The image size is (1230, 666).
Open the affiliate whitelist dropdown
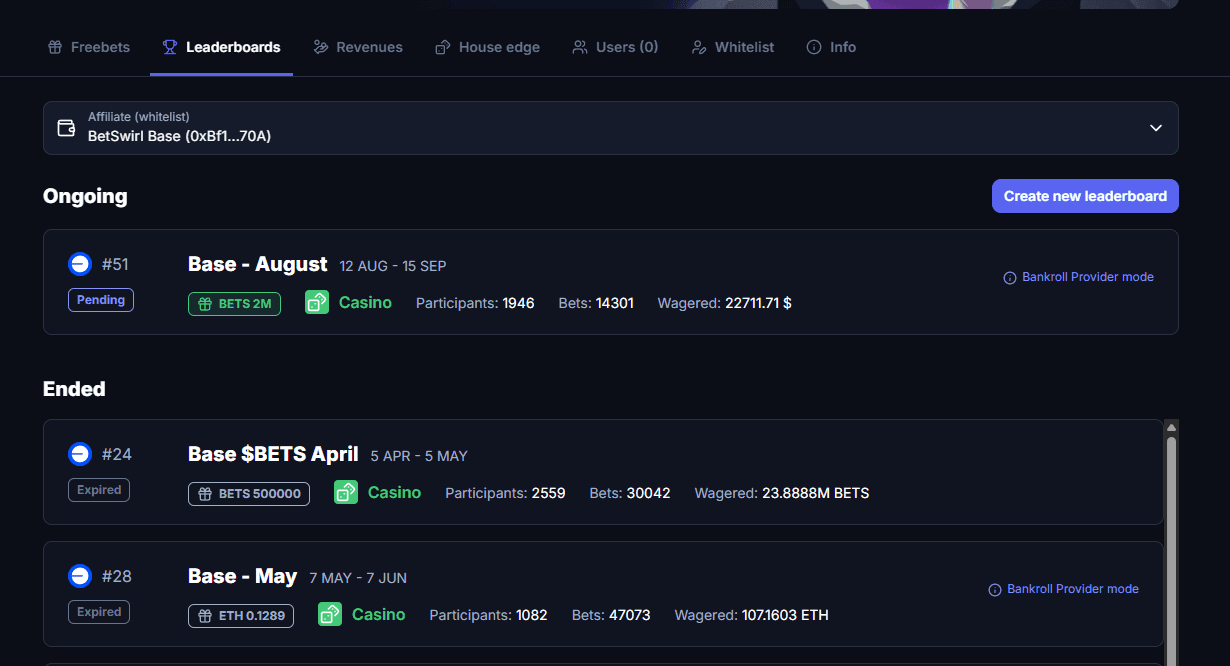[x=1155, y=128]
